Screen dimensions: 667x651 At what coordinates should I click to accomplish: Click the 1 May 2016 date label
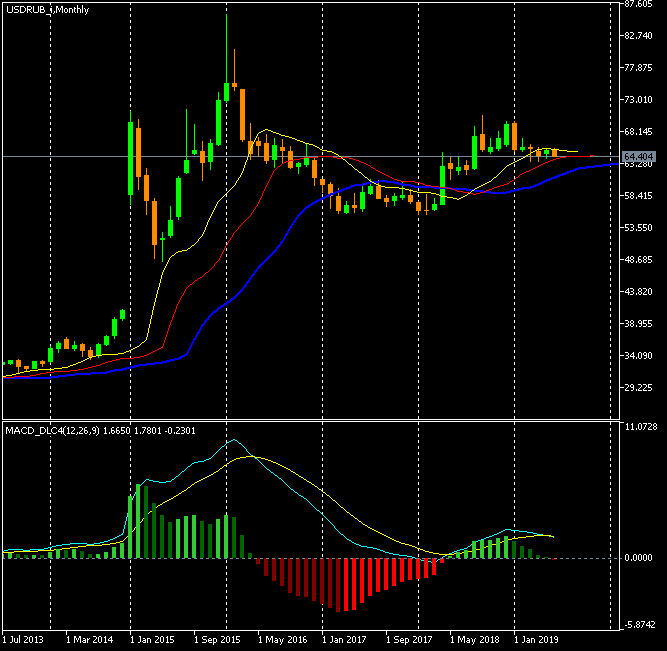pos(282,640)
